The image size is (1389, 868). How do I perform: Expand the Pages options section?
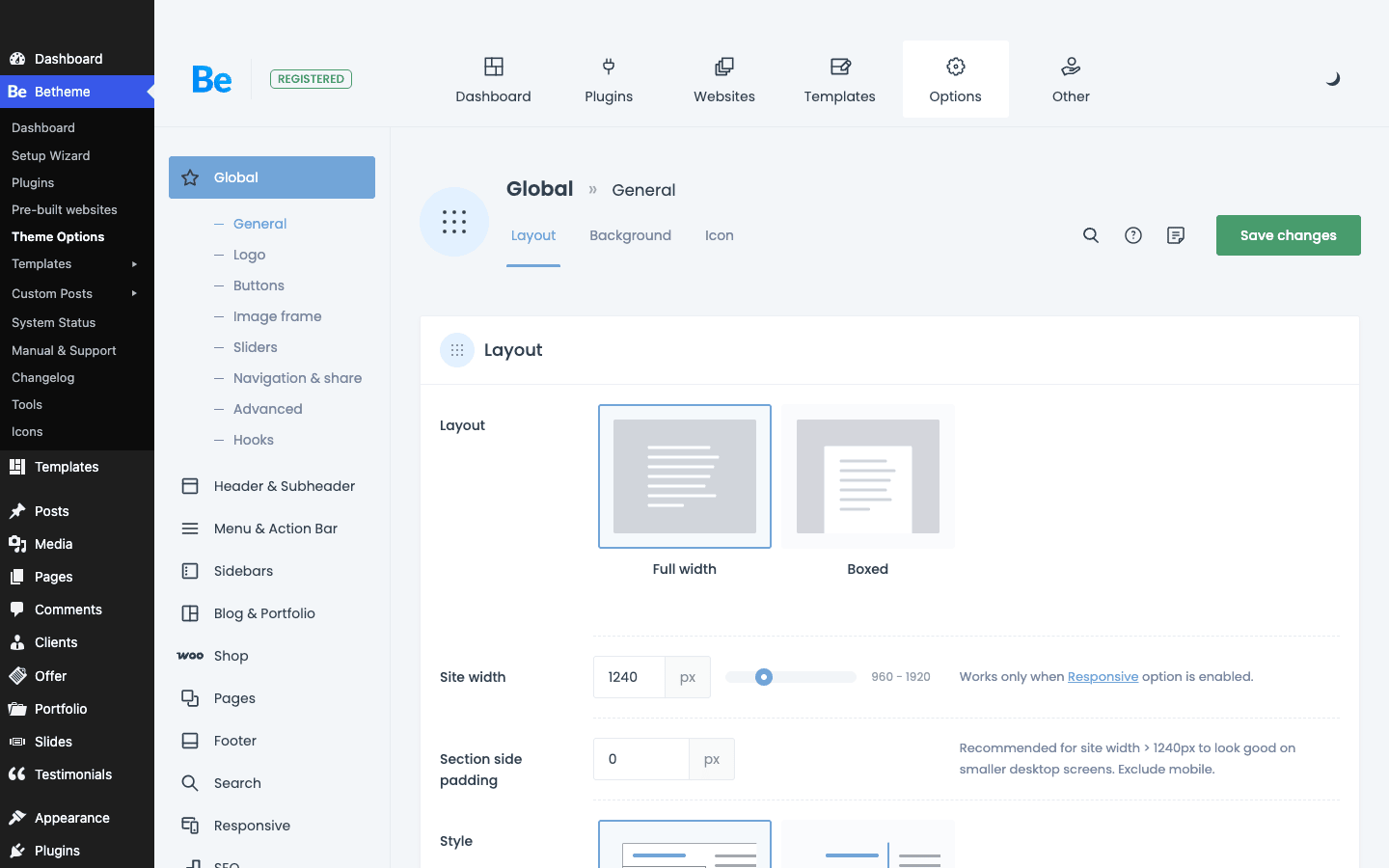272,698
